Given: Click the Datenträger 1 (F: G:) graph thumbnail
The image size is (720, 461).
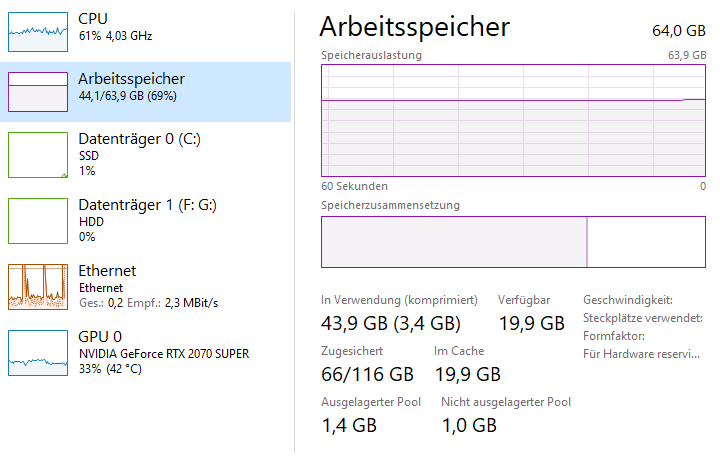Looking at the screenshot, I should 38,221.
